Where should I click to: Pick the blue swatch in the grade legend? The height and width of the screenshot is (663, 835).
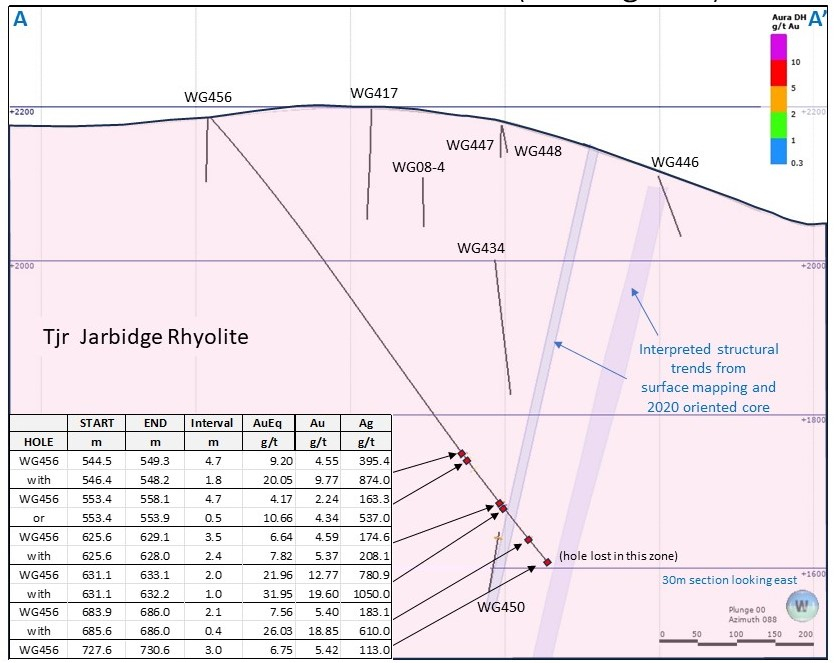click(778, 152)
